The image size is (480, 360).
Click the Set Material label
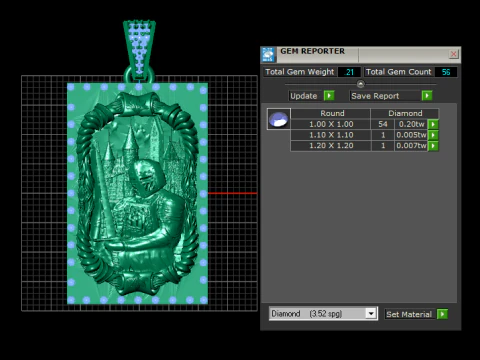tap(409, 314)
